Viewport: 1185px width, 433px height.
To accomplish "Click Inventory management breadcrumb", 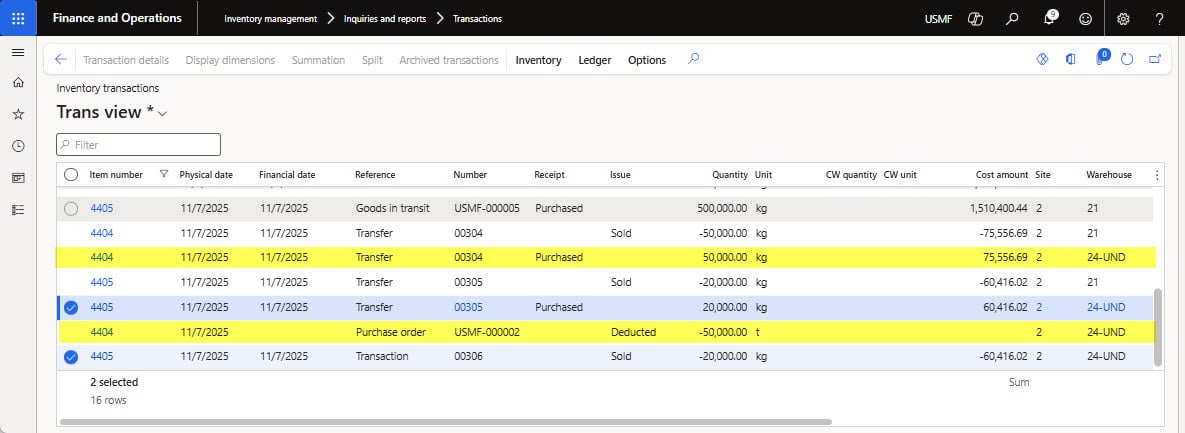I will click(271, 19).
